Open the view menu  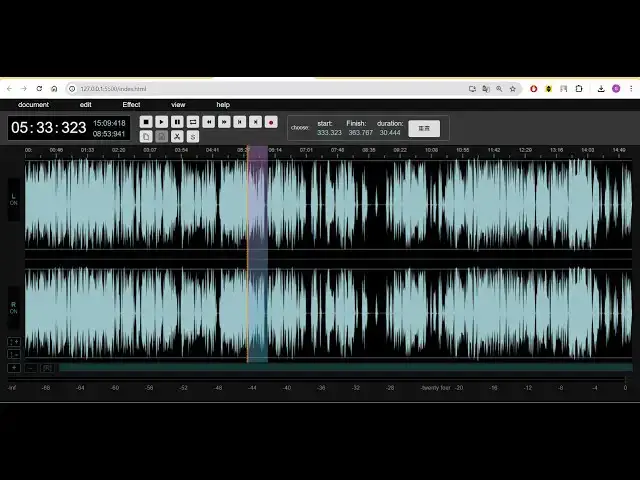click(x=178, y=105)
